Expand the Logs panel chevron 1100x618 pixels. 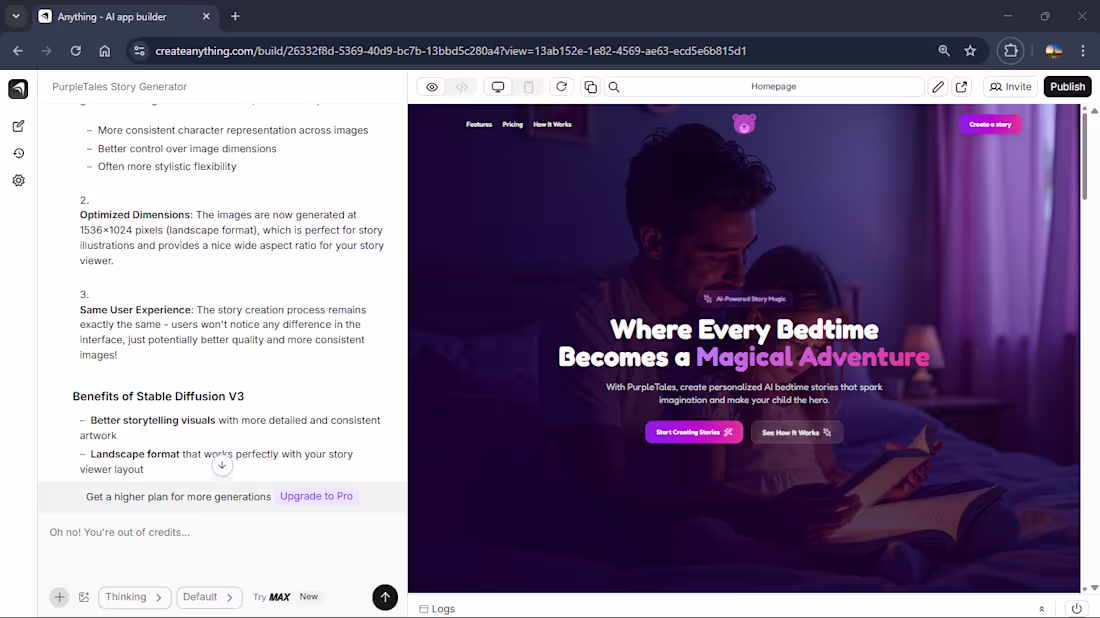[x=1042, y=609]
